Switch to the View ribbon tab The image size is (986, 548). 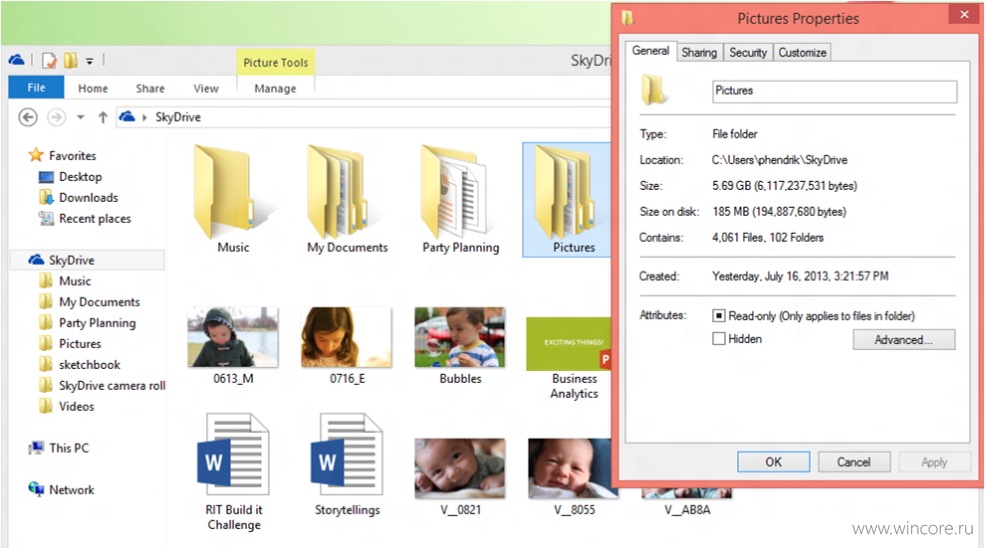pyautogui.click(x=206, y=89)
